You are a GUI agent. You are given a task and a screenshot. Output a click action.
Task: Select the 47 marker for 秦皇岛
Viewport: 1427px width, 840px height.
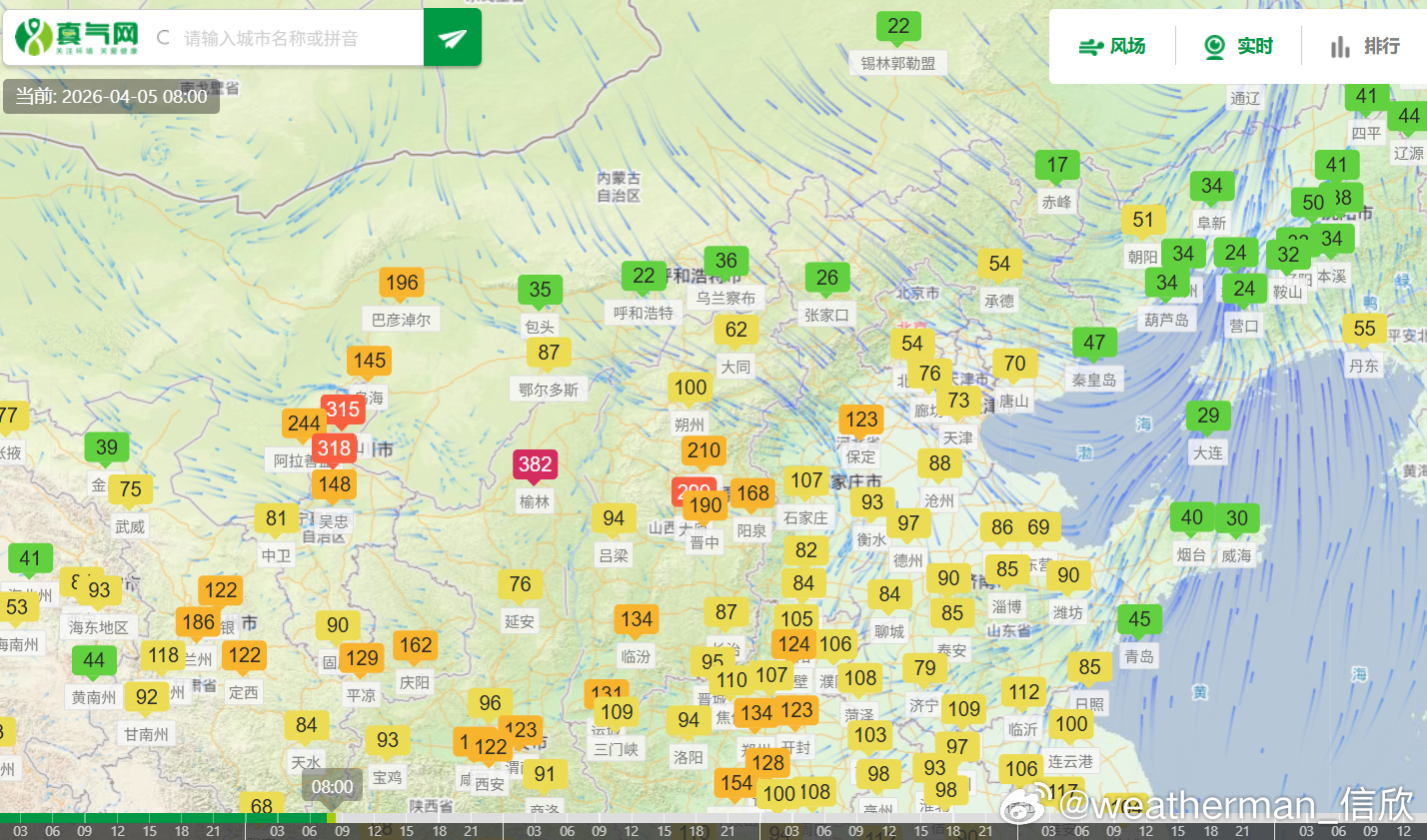tap(1094, 344)
